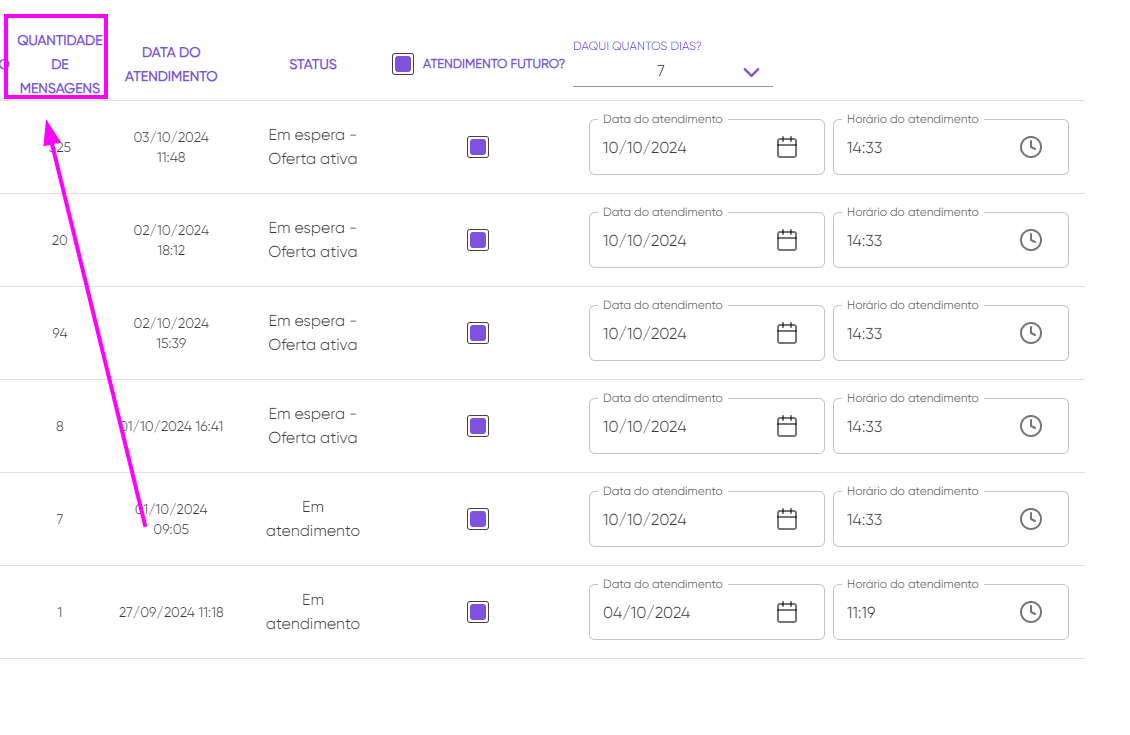
Task: Select status cell in 02/10/2024 15:39 row
Action: 313,333
